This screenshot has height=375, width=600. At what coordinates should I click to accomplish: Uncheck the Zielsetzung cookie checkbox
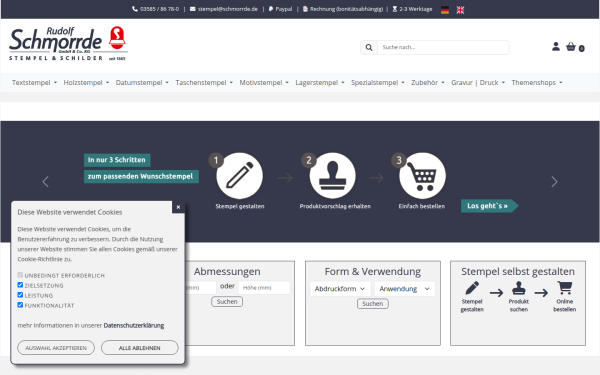[20, 285]
